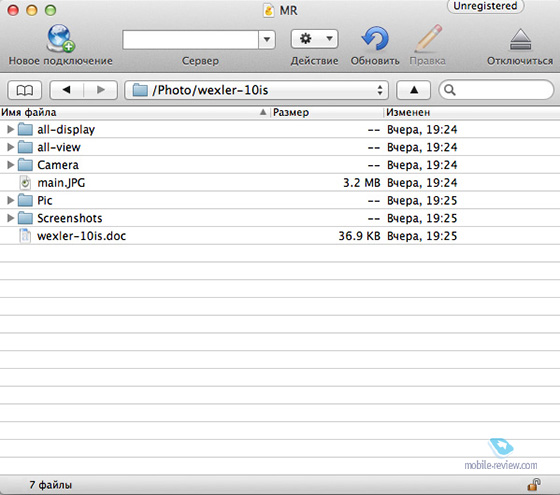The width and height of the screenshot is (560, 495).
Task: Expand the all-display folder triangle
Action: click(x=10, y=129)
